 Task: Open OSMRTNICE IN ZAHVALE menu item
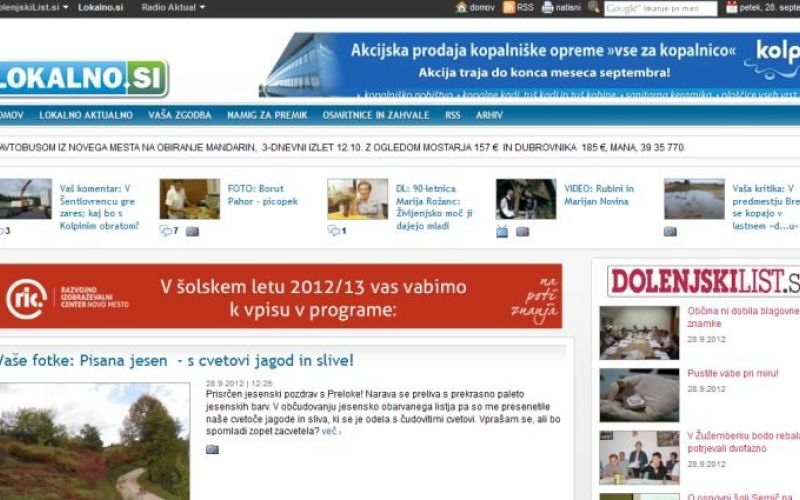(376, 115)
